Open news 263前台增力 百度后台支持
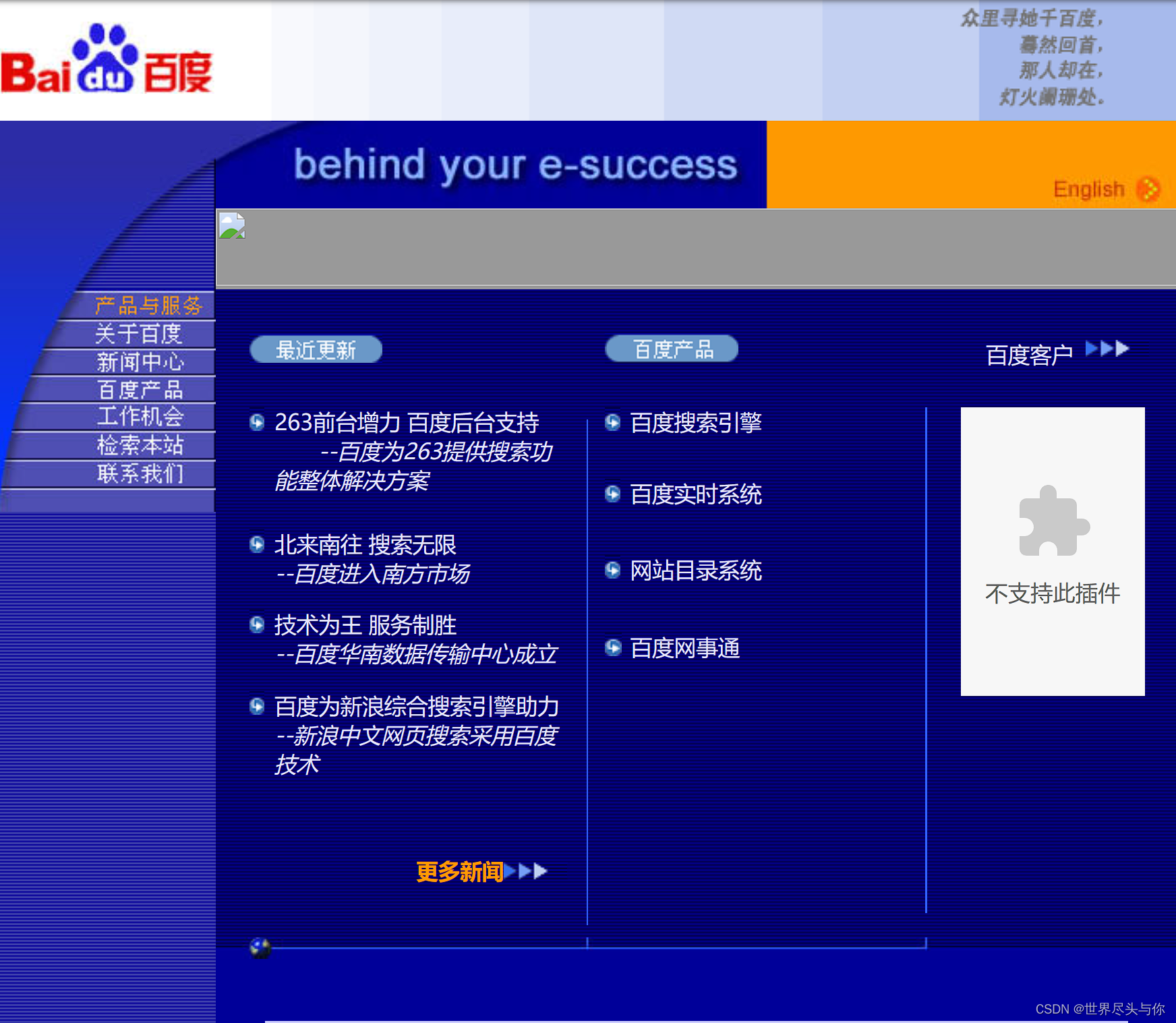The height and width of the screenshot is (1023, 1176). [407, 423]
